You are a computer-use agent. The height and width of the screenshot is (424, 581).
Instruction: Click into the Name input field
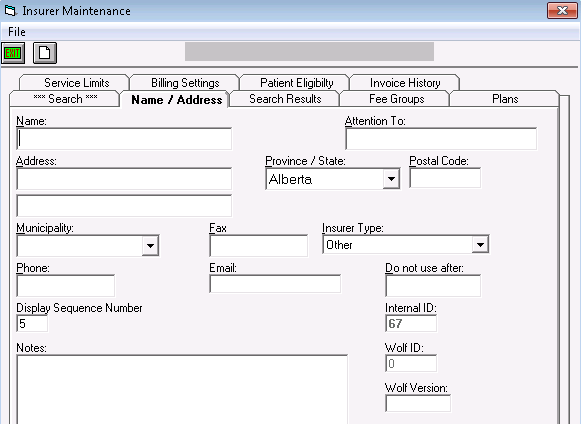(x=124, y=139)
